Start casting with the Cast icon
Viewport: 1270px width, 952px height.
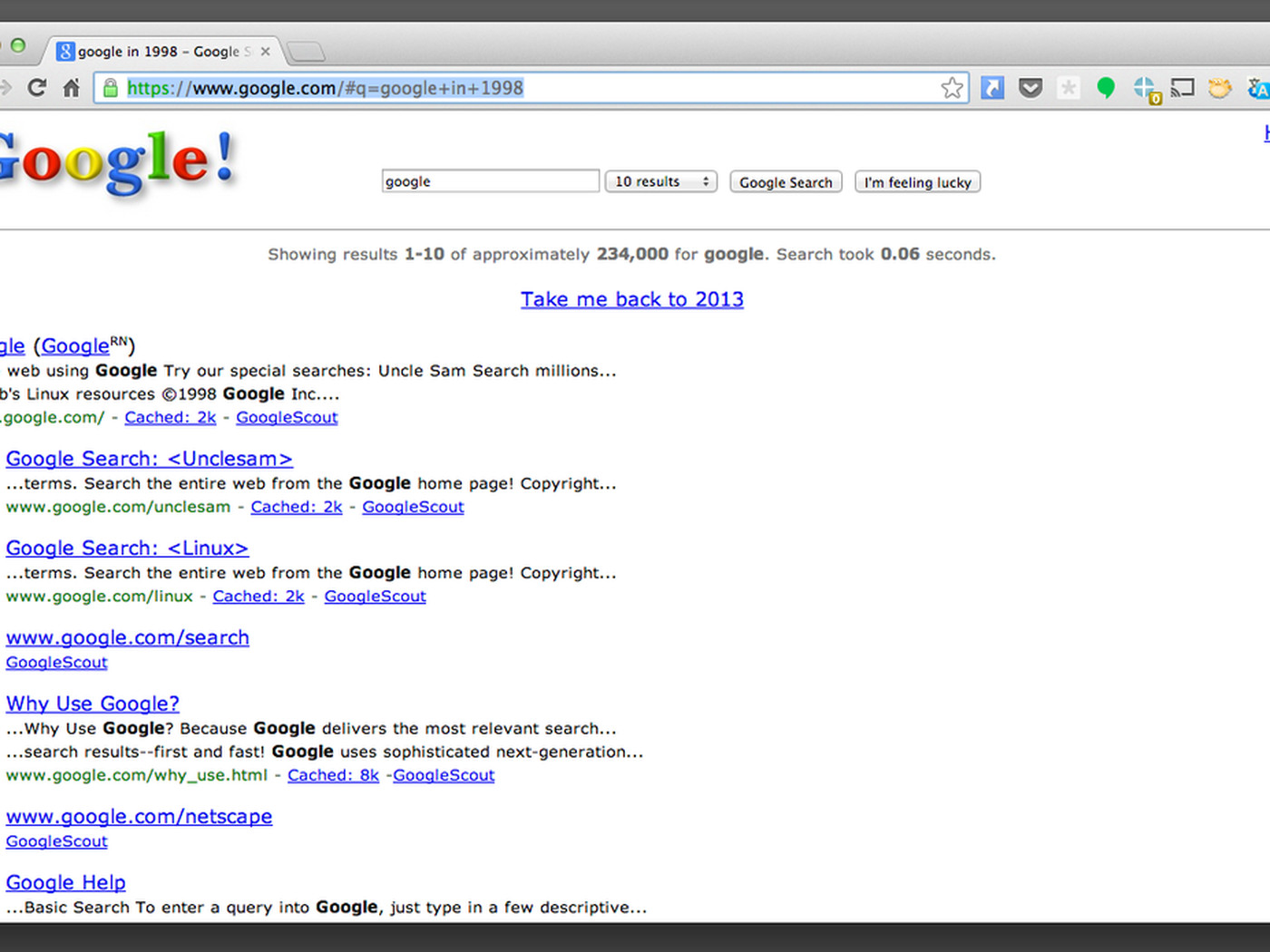1182,88
